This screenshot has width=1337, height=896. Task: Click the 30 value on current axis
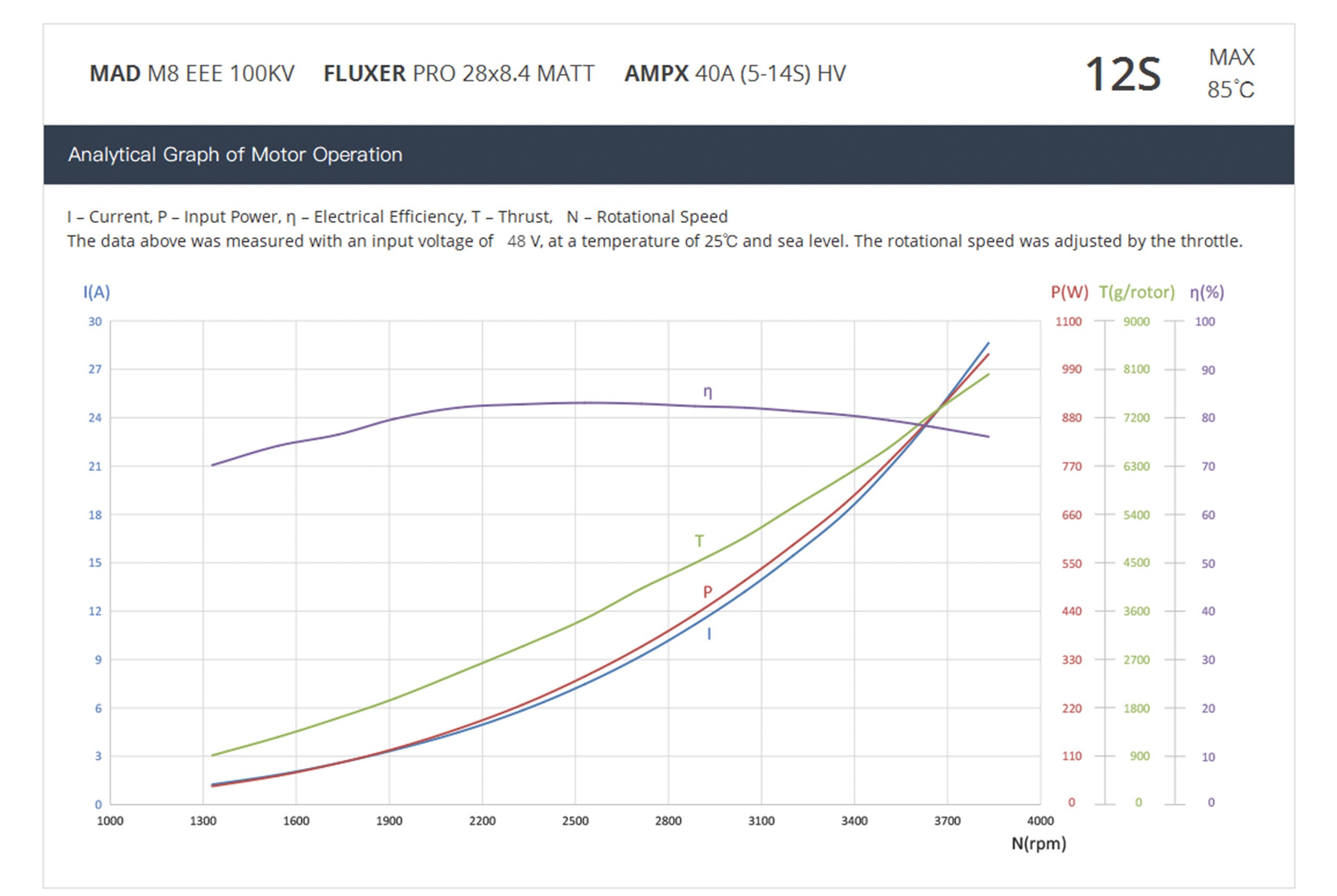click(95, 322)
